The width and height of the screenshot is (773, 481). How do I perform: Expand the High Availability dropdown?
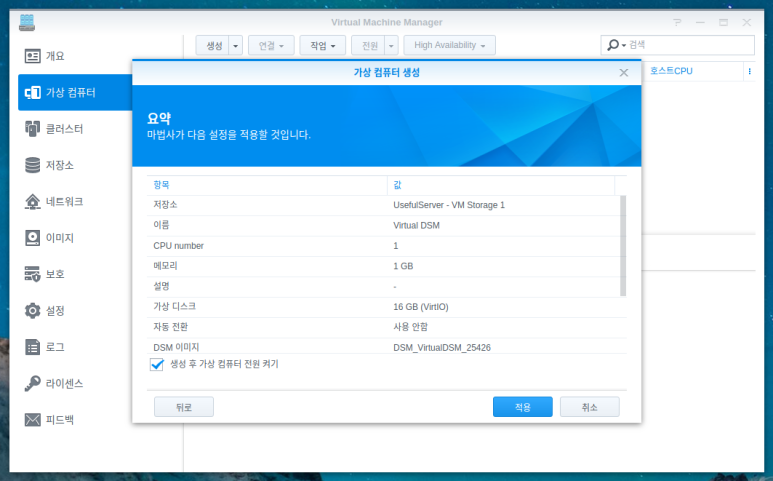click(449, 45)
